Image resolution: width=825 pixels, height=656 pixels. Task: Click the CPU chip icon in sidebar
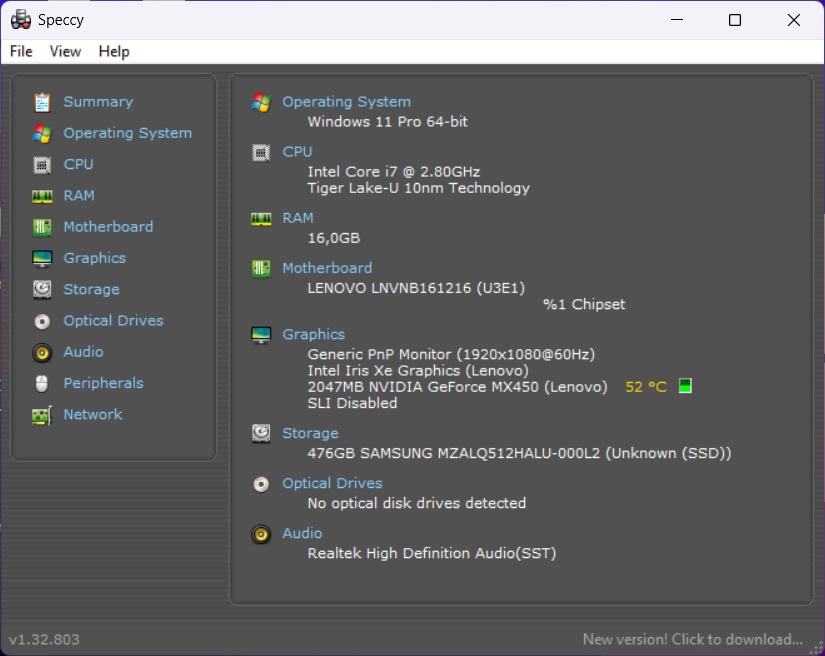pyautogui.click(x=42, y=165)
